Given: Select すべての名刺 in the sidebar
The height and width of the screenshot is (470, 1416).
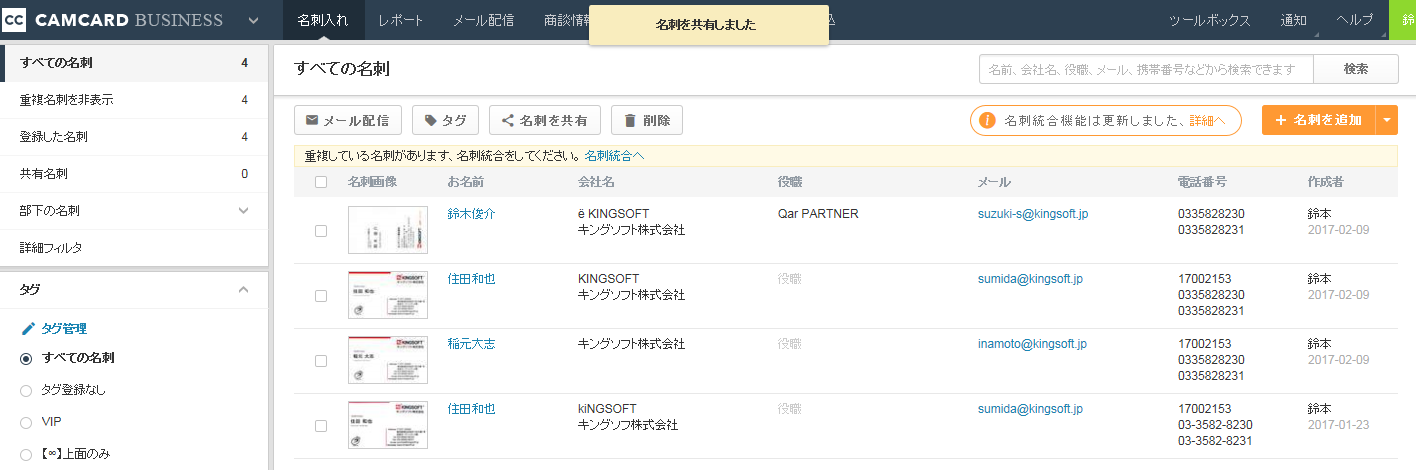Looking at the screenshot, I should click(x=134, y=63).
